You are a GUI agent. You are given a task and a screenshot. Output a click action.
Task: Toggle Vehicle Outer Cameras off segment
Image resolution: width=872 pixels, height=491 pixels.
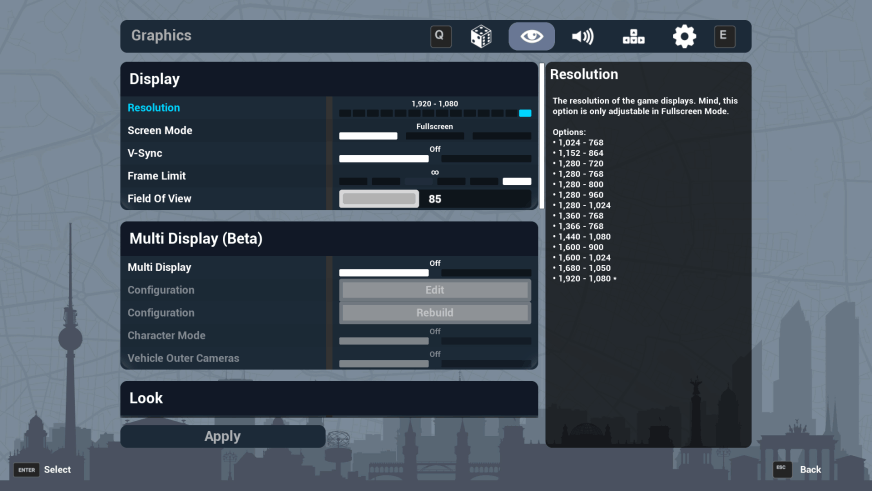click(384, 364)
